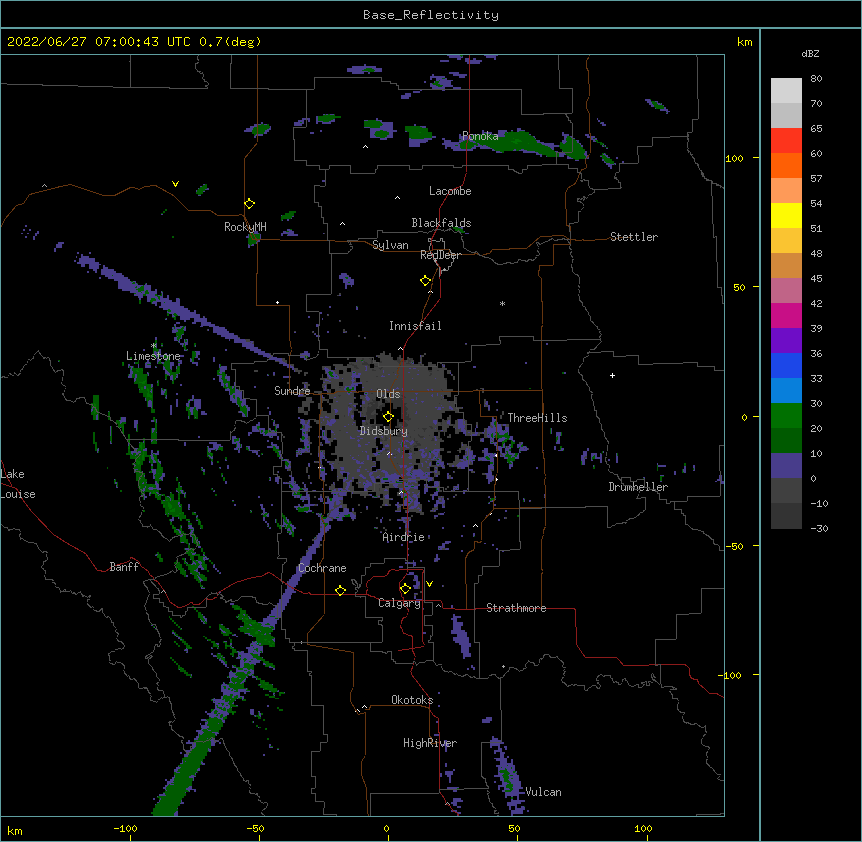Click the RedDeer city label

(x=440, y=255)
